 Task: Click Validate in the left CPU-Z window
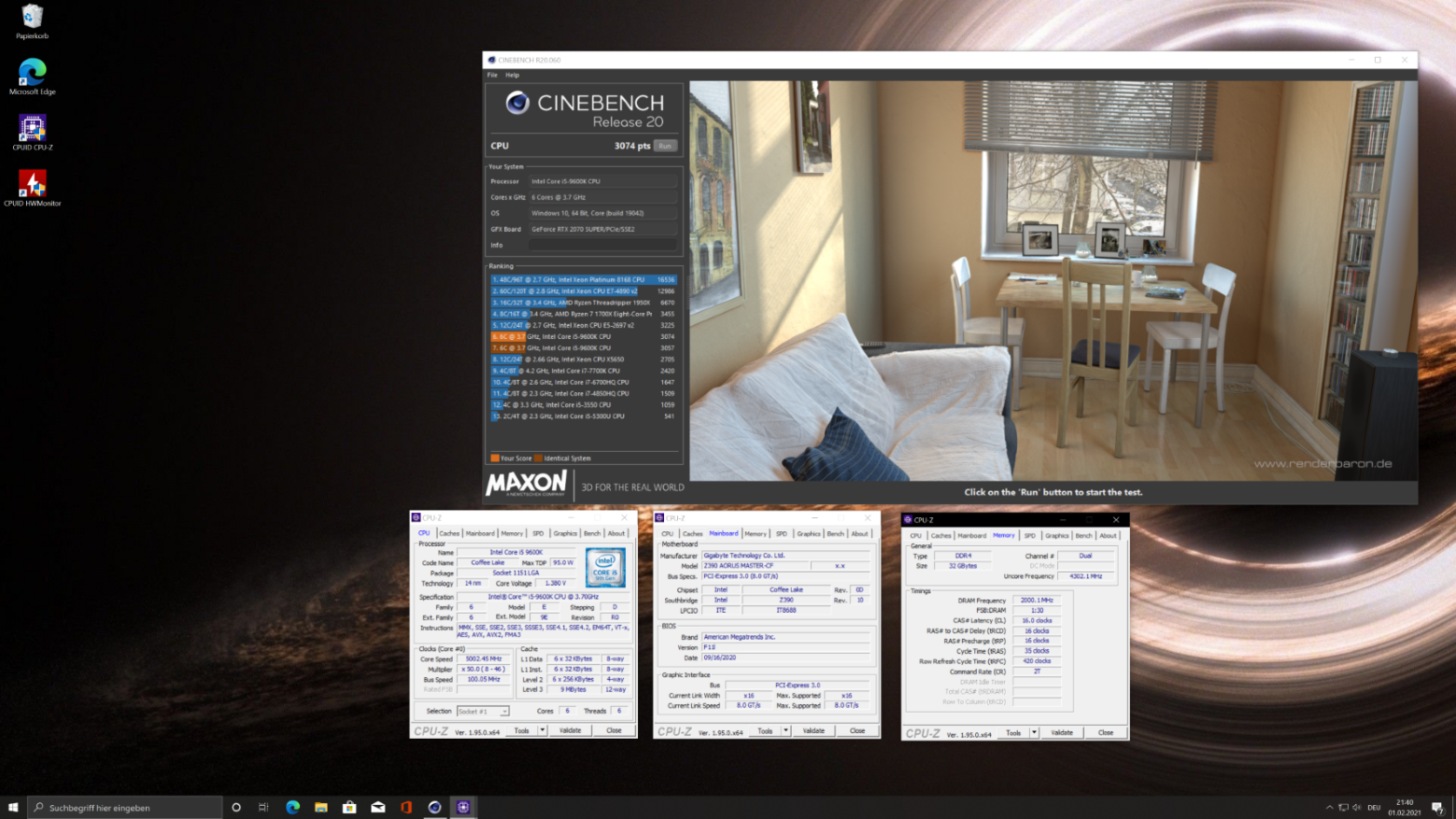[x=570, y=731]
